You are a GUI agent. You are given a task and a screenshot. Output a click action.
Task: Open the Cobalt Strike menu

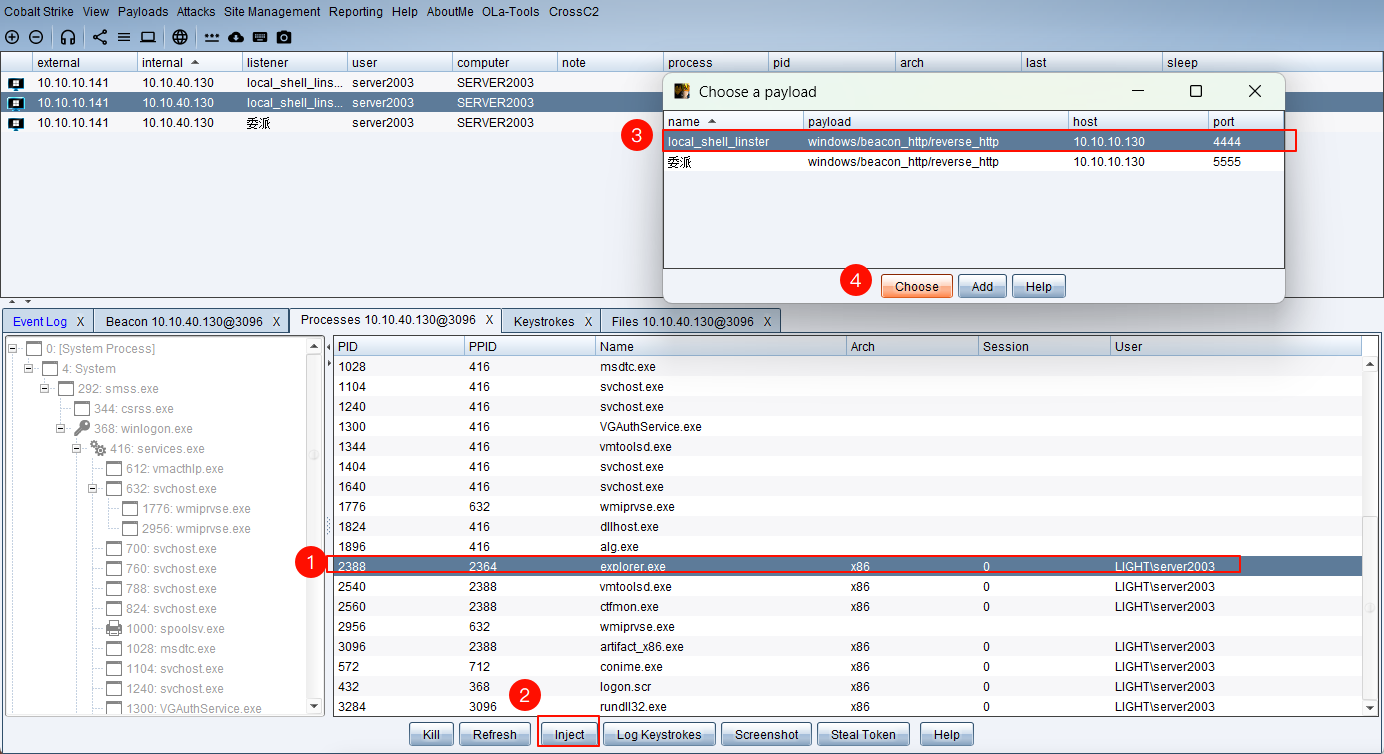coord(38,12)
